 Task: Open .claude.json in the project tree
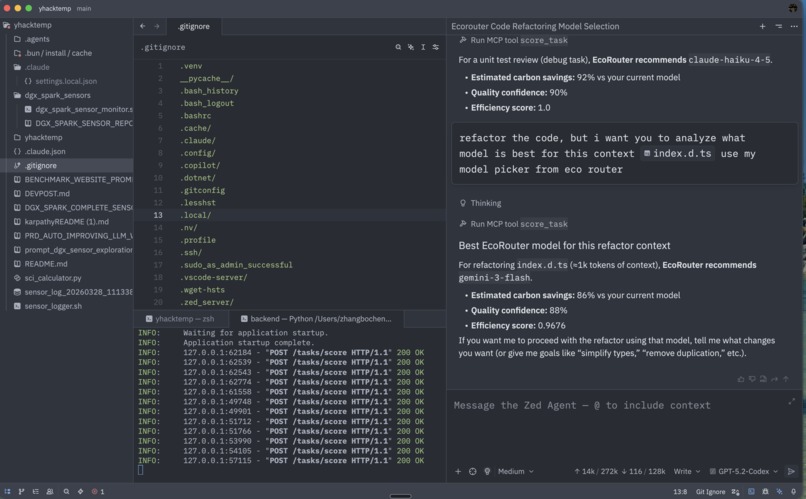pyautogui.click(x=45, y=151)
